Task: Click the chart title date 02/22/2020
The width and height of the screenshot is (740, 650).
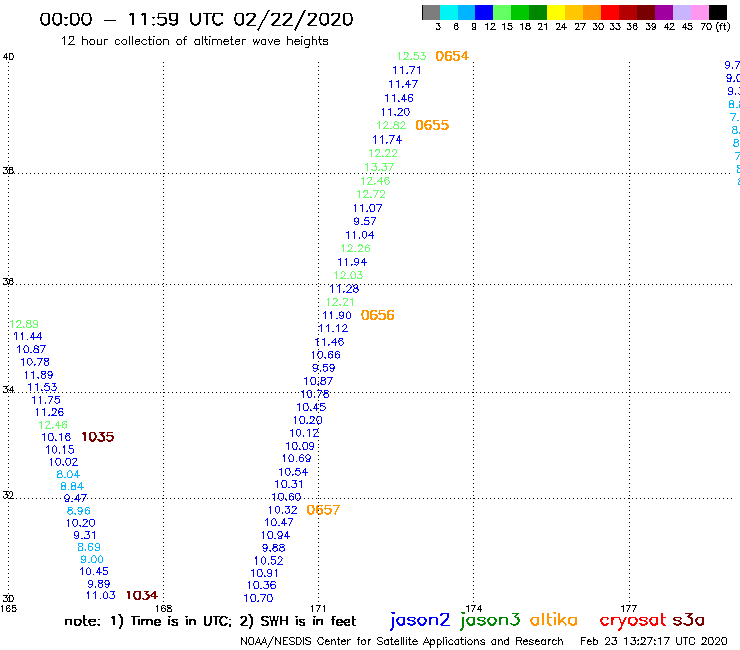Action: pos(293,20)
